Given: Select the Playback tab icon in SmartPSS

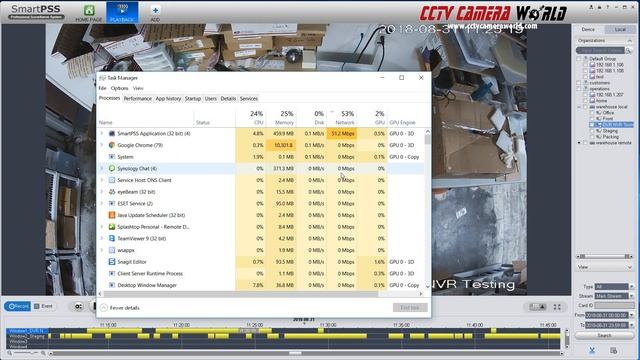Looking at the screenshot, I should click(122, 10).
